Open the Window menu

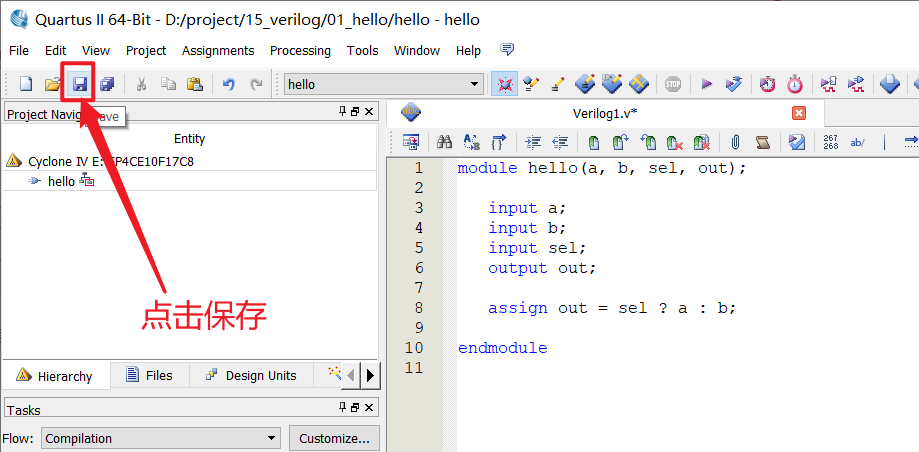click(417, 51)
